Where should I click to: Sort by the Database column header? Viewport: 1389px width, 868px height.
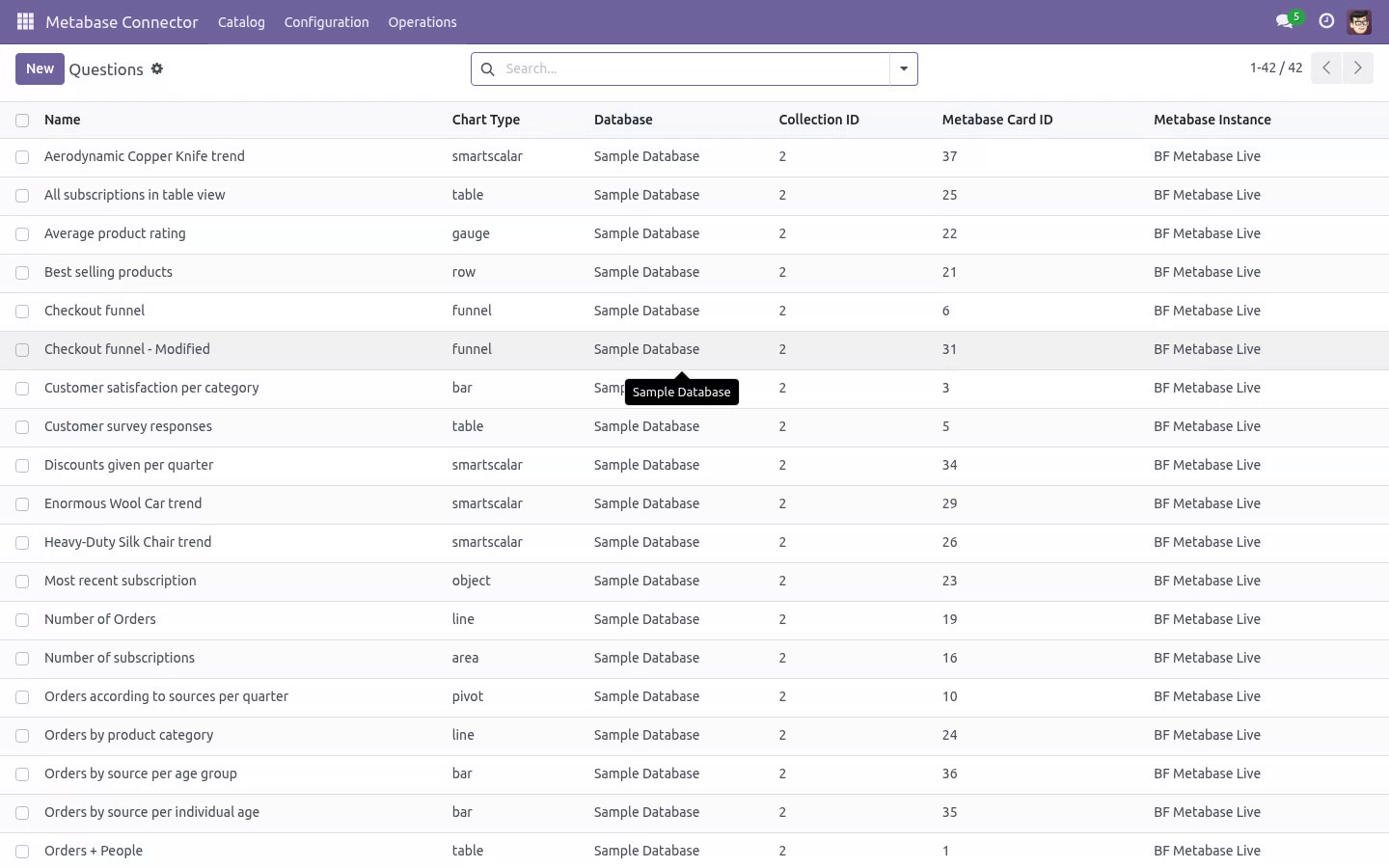coord(623,120)
